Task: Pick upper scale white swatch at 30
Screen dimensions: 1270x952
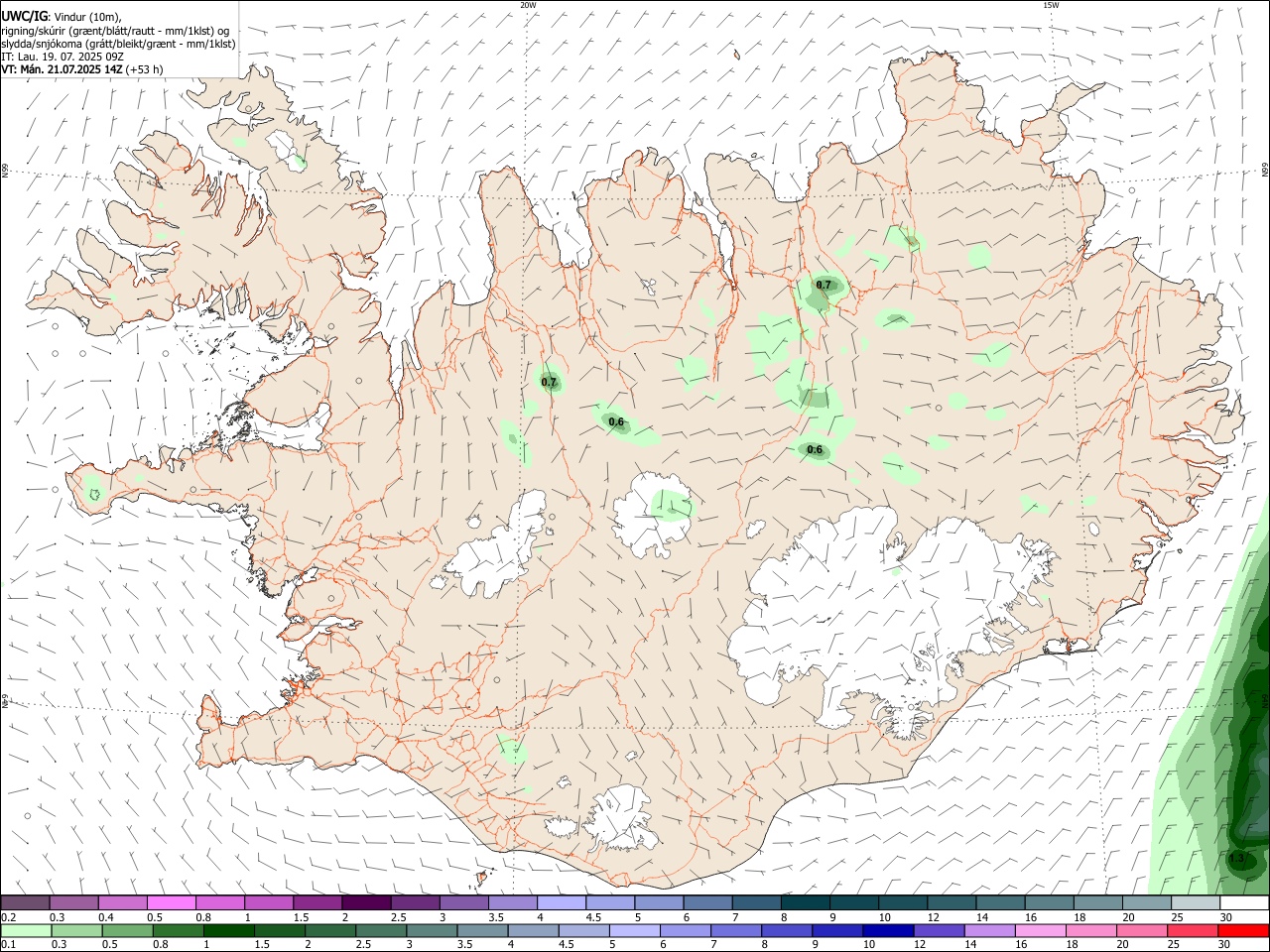Action: [1245, 903]
